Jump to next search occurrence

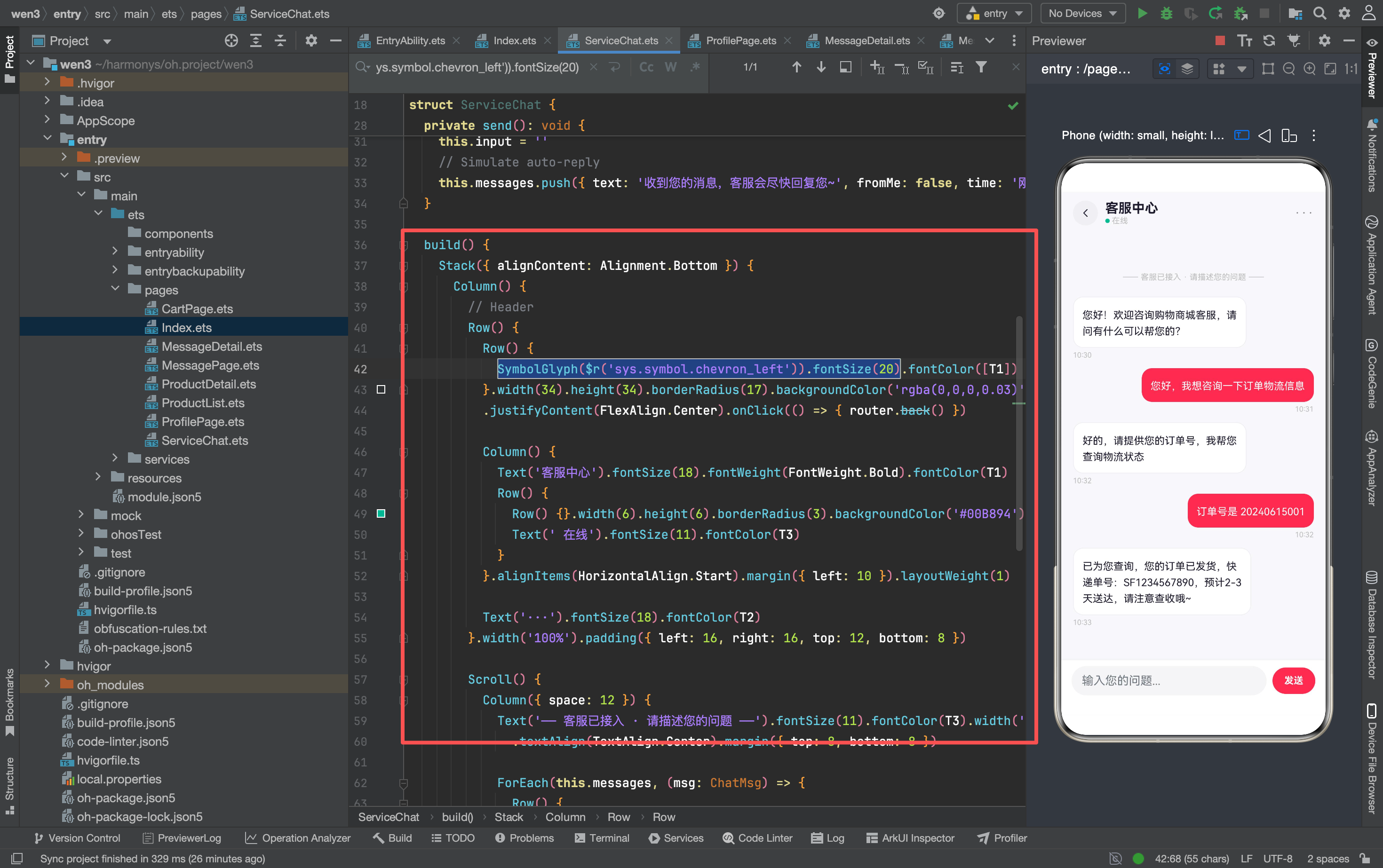coord(821,67)
